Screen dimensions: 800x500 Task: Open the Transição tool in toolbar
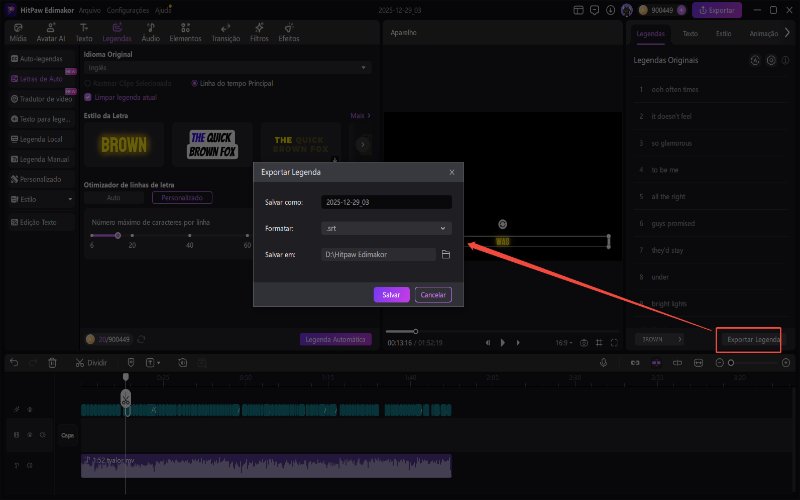pyautogui.click(x=225, y=30)
